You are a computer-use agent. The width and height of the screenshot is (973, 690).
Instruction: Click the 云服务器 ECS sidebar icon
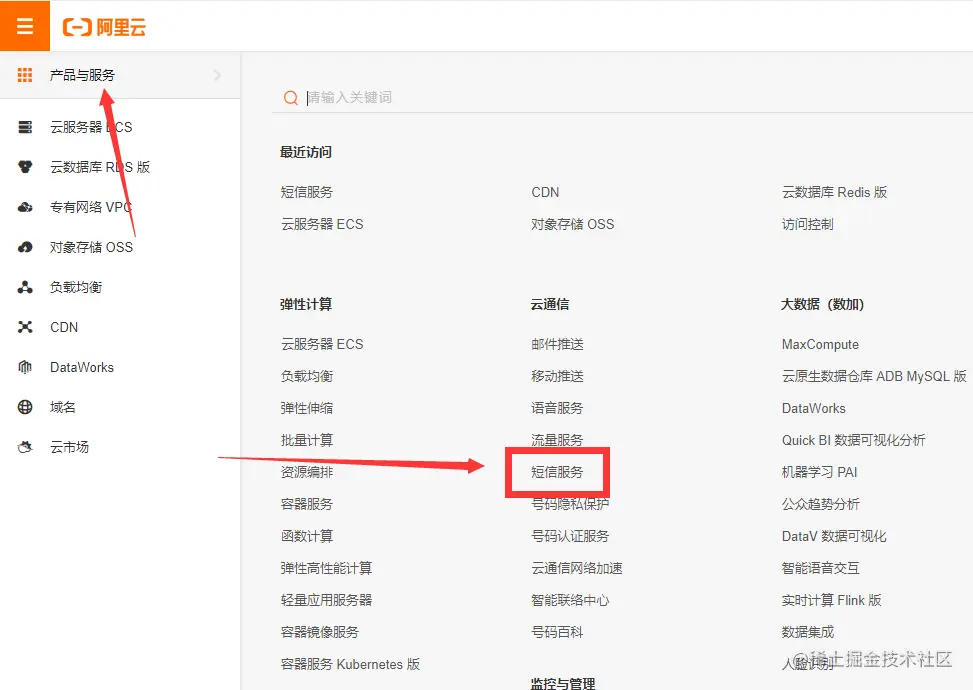(25, 127)
